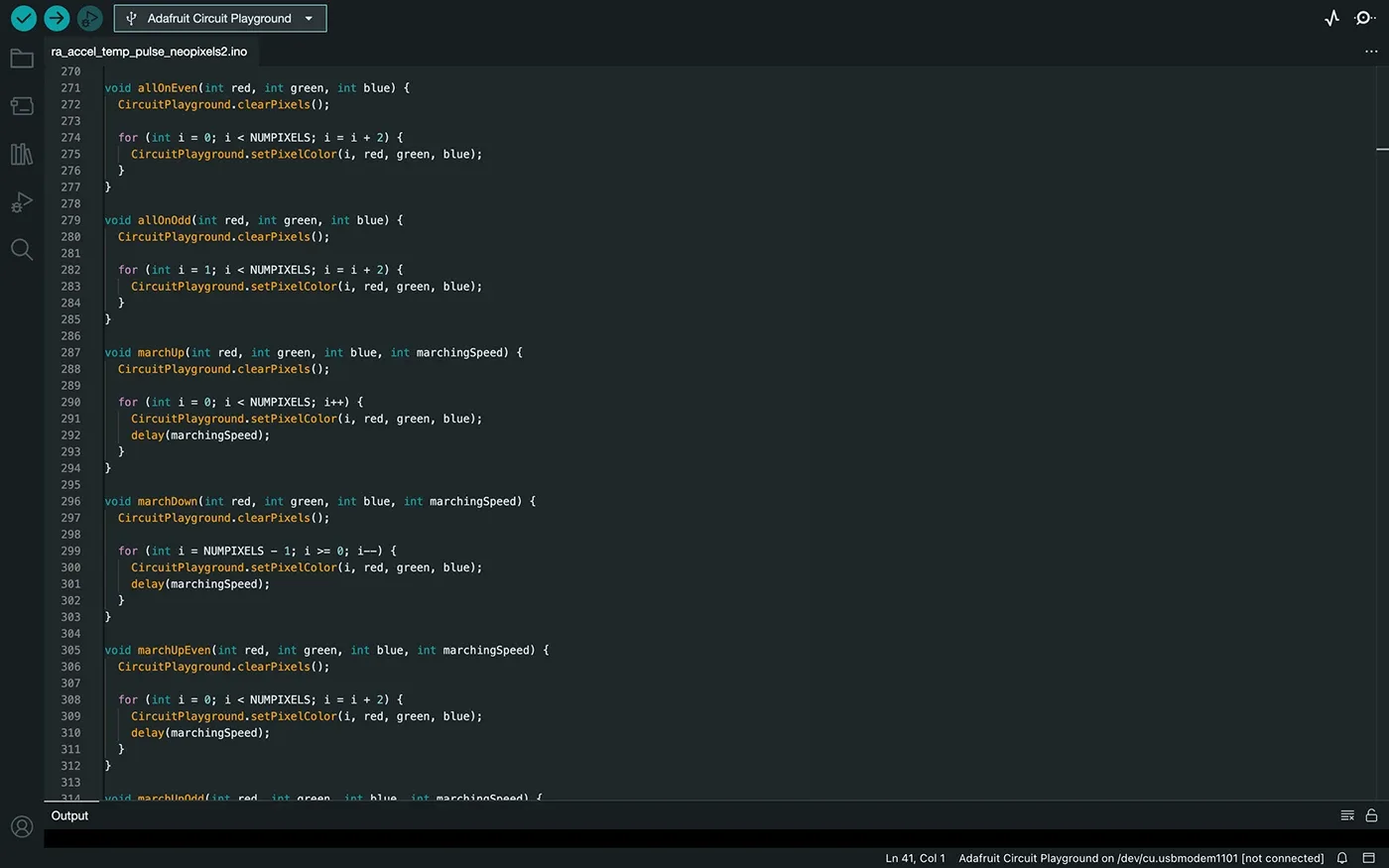Click line number 305 in gutter
The image size is (1389, 868).
pyautogui.click(x=70, y=650)
